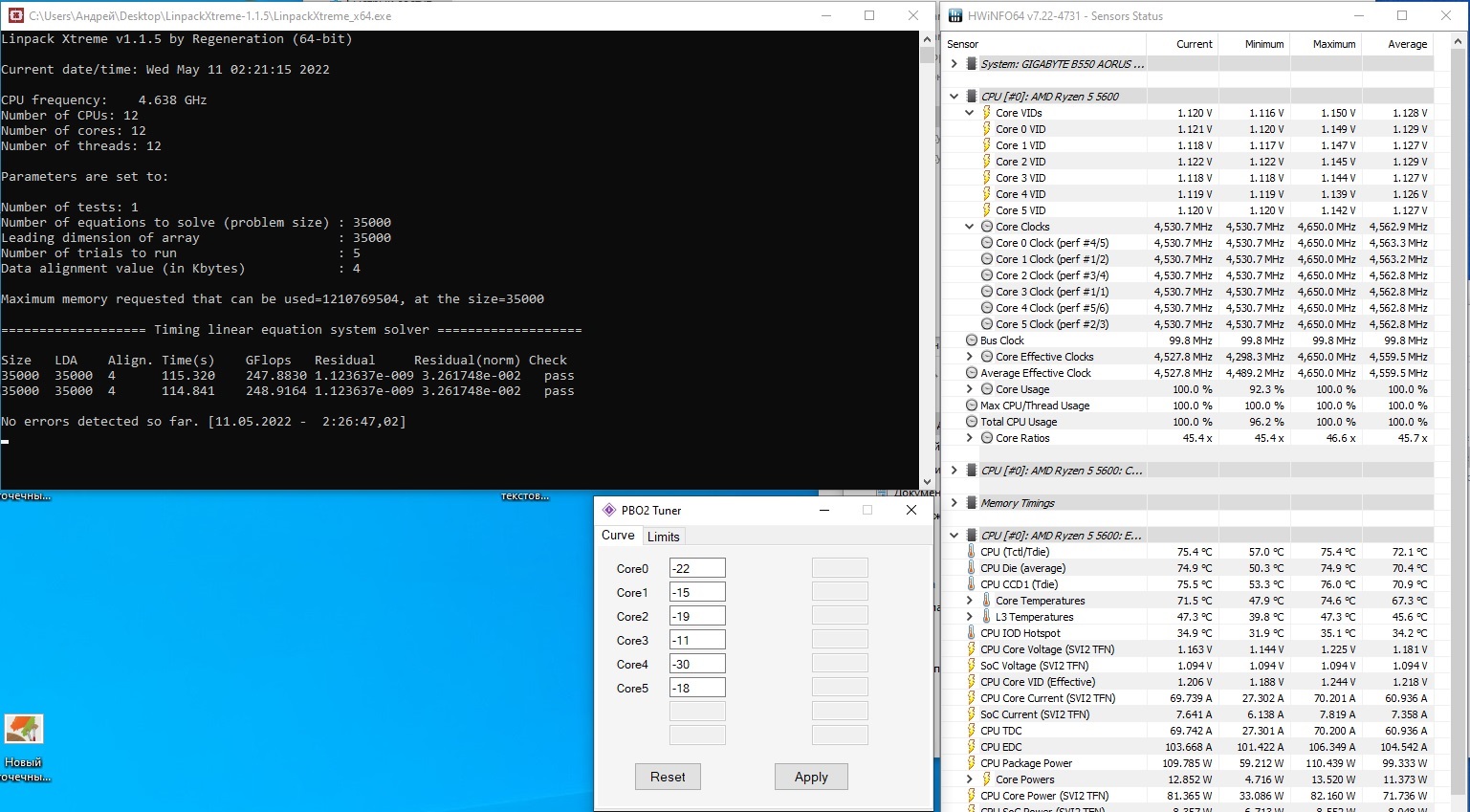The height and width of the screenshot is (812, 1470).
Task: Click the Apply button in PBO2 Tuner
Action: tap(811, 777)
